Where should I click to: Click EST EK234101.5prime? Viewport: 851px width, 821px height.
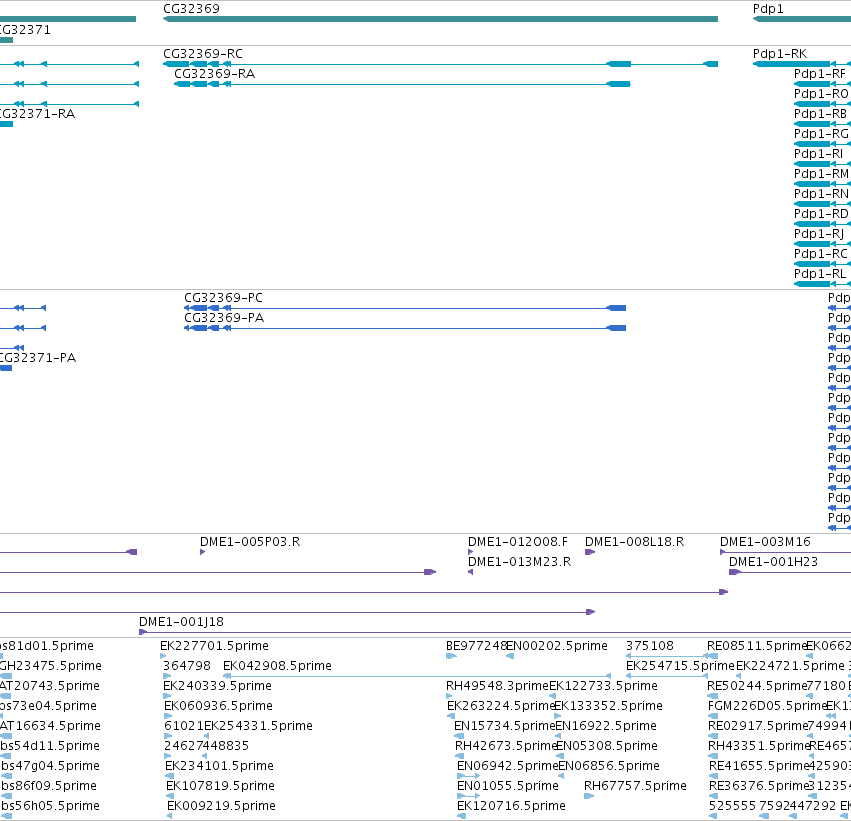(x=219, y=766)
